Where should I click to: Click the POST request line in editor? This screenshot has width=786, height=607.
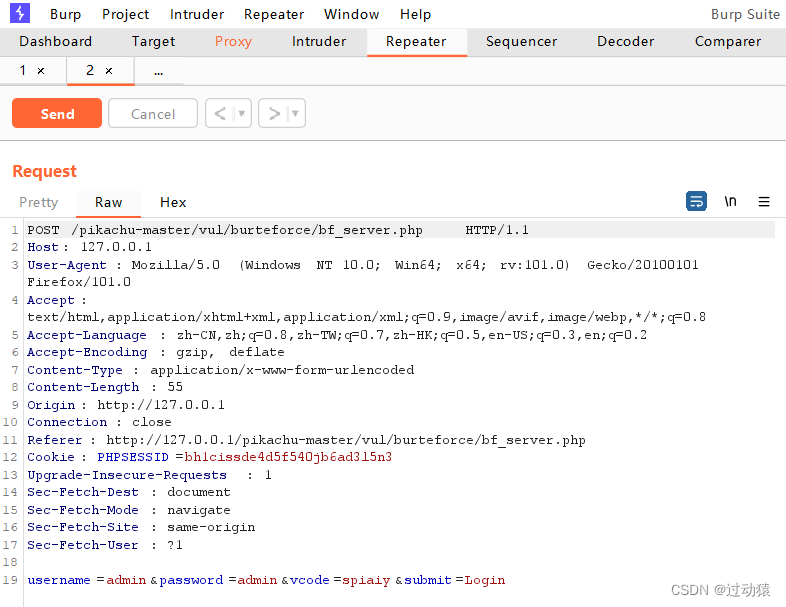[x=278, y=230]
